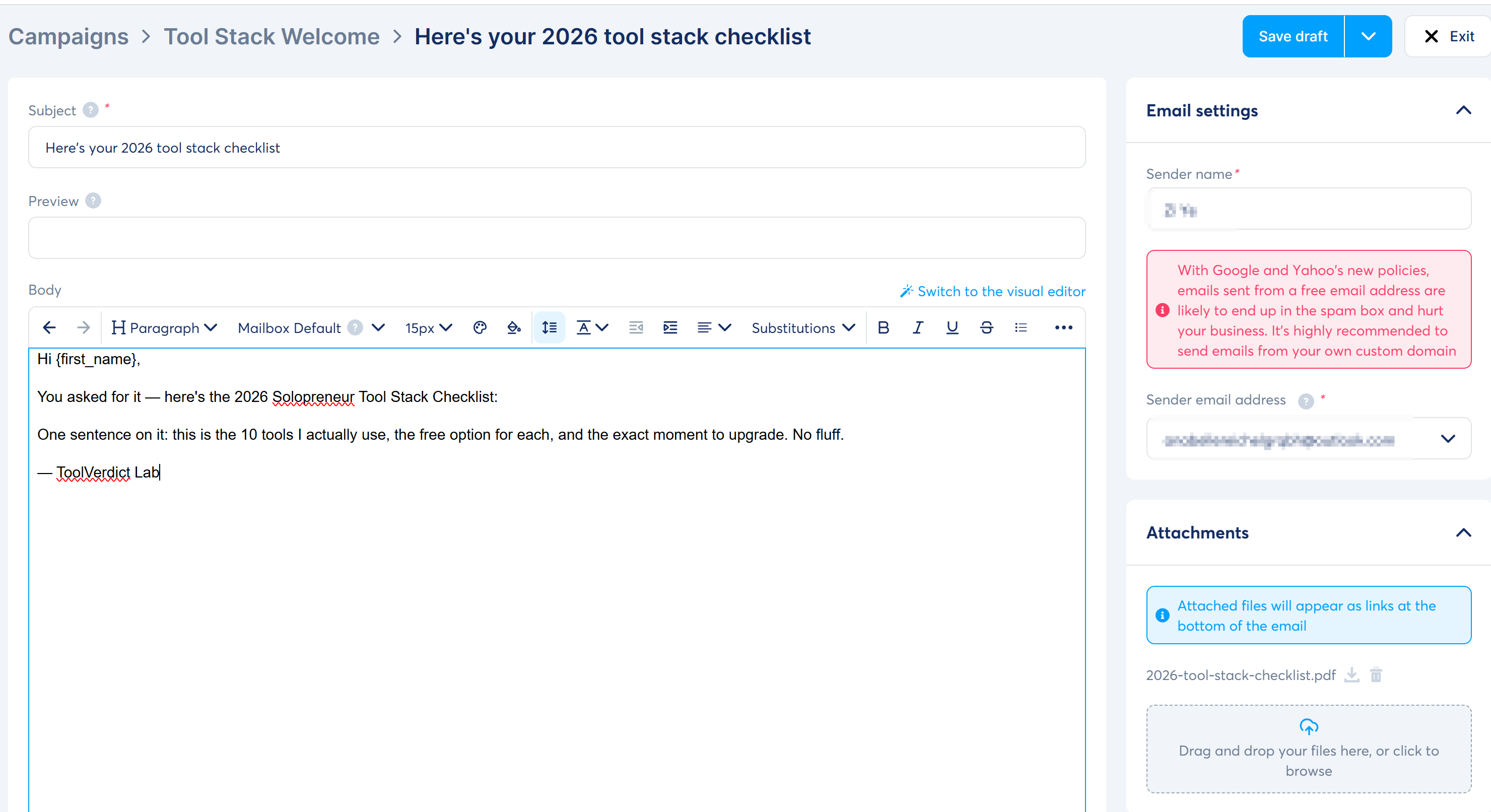Click the Subject help question mark

[91, 110]
